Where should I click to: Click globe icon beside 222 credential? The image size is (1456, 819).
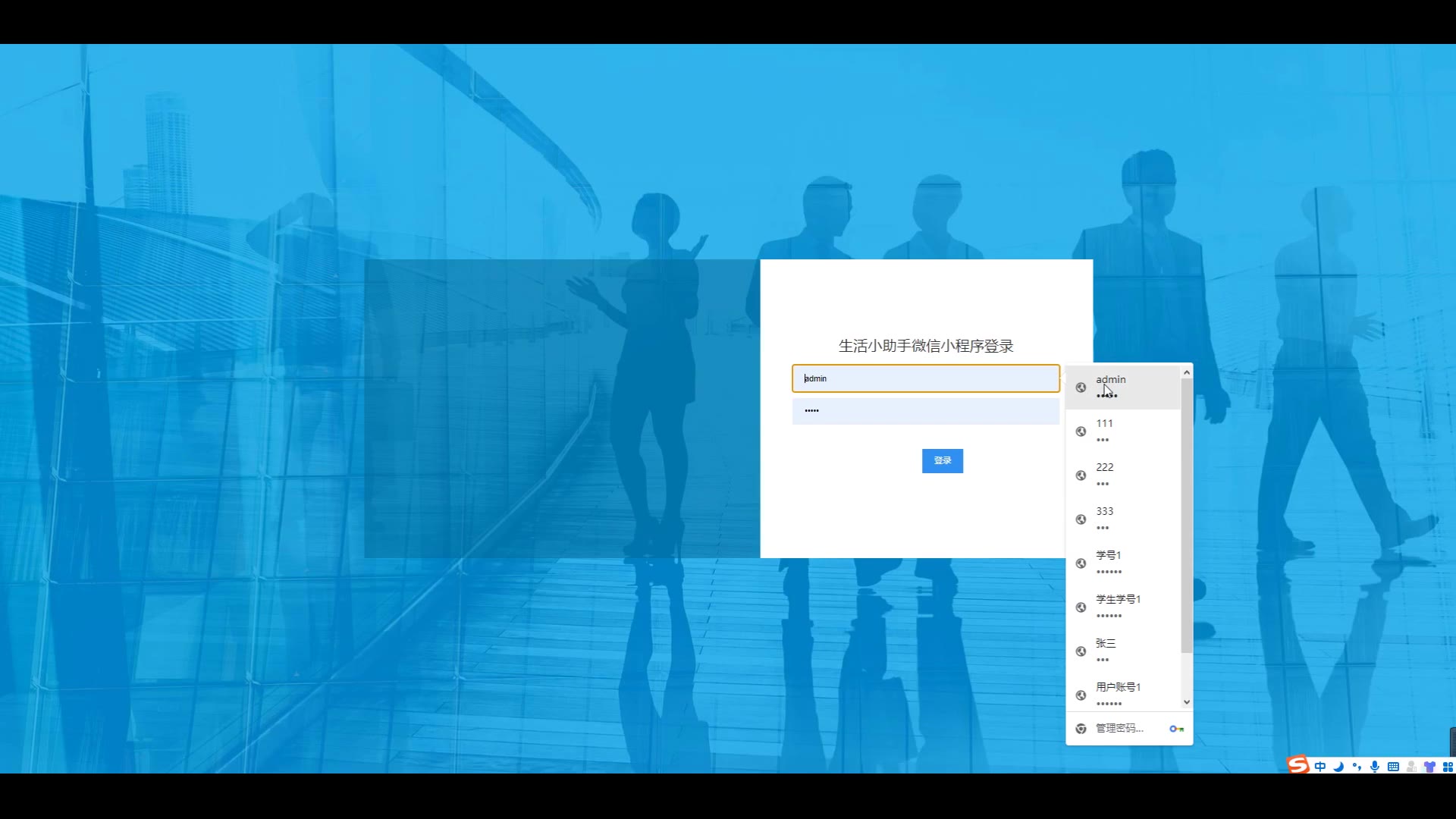click(x=1081, y=475)
